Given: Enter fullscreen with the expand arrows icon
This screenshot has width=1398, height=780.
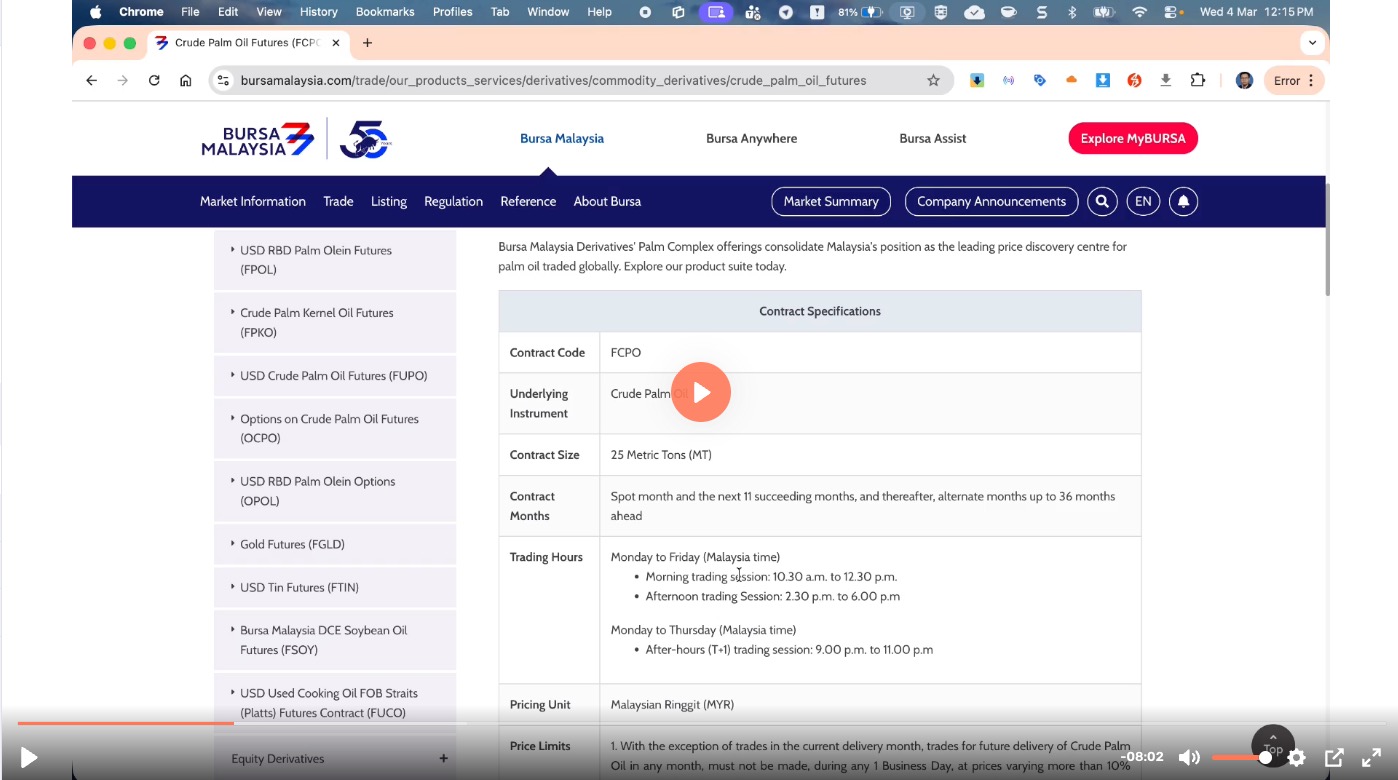Looking at the screenshot, I should pos(1371,757).
